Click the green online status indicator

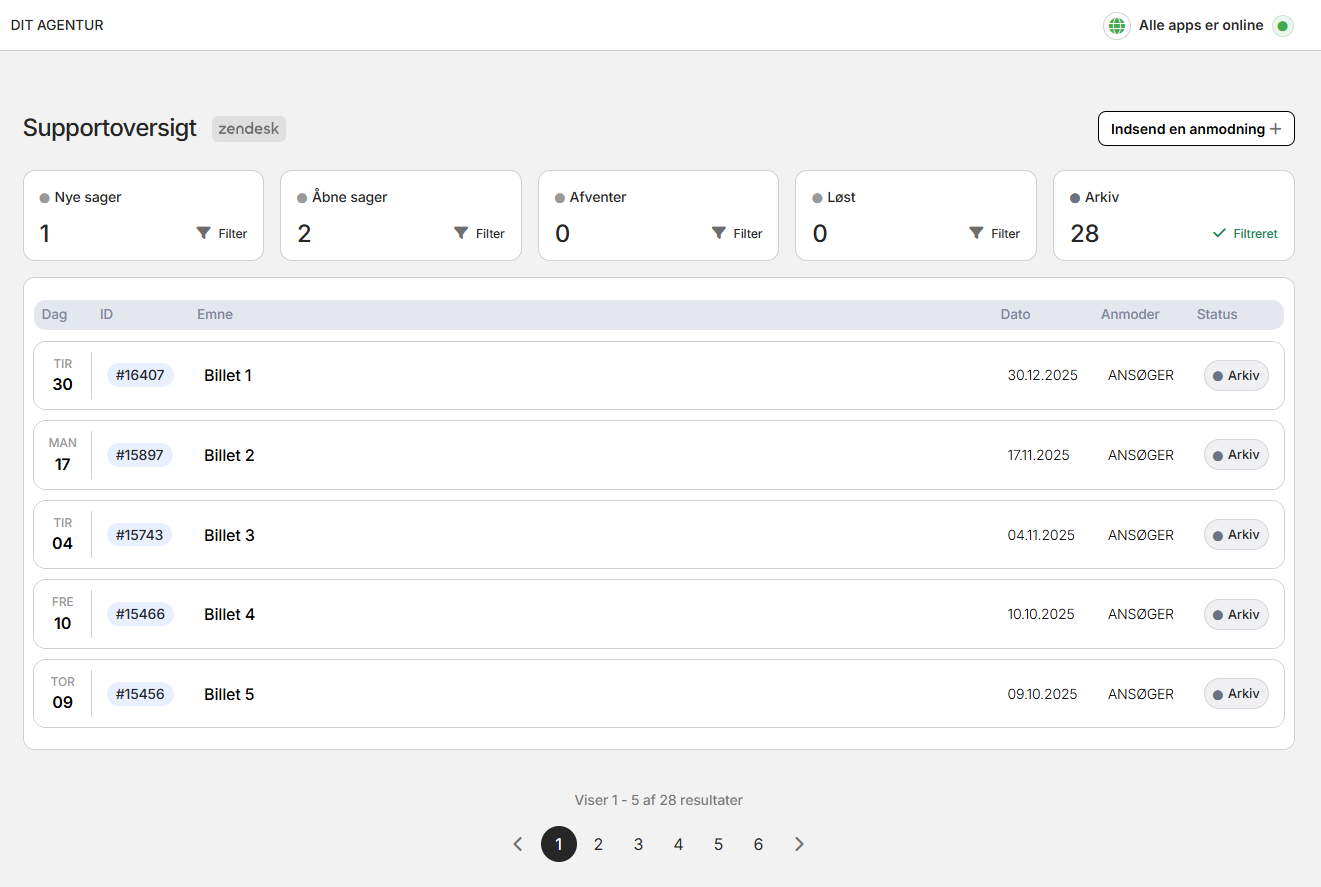click(x=1282, y=26)
